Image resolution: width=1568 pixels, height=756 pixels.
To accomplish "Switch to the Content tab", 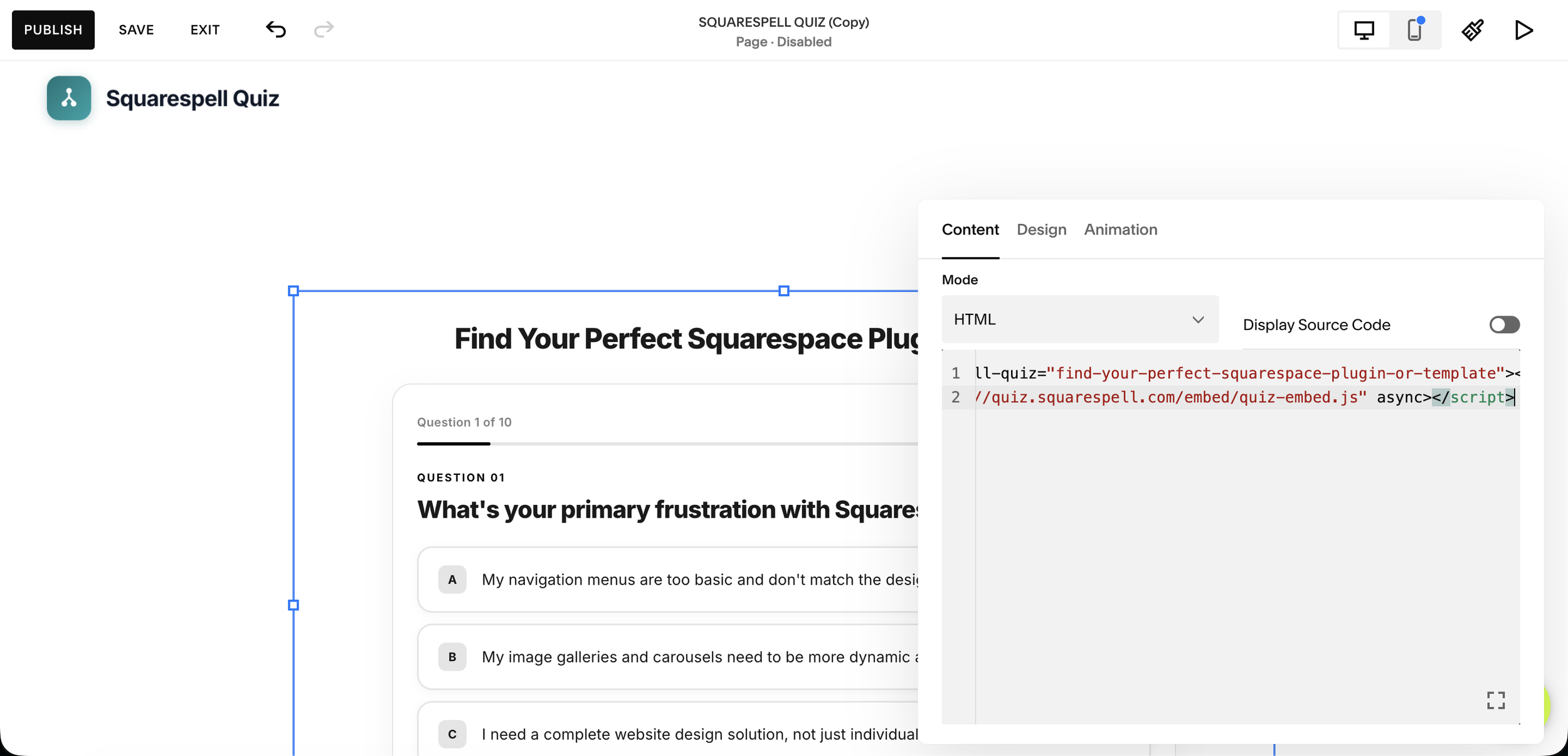I will (970, 230).
